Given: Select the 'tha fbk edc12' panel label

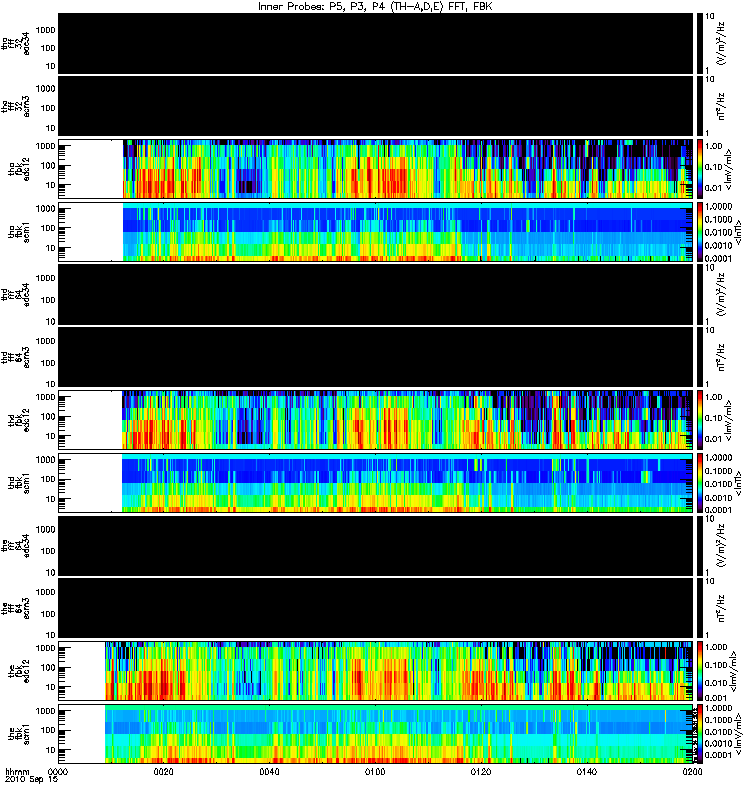Looking at the screenshot, I should (19, 169).
